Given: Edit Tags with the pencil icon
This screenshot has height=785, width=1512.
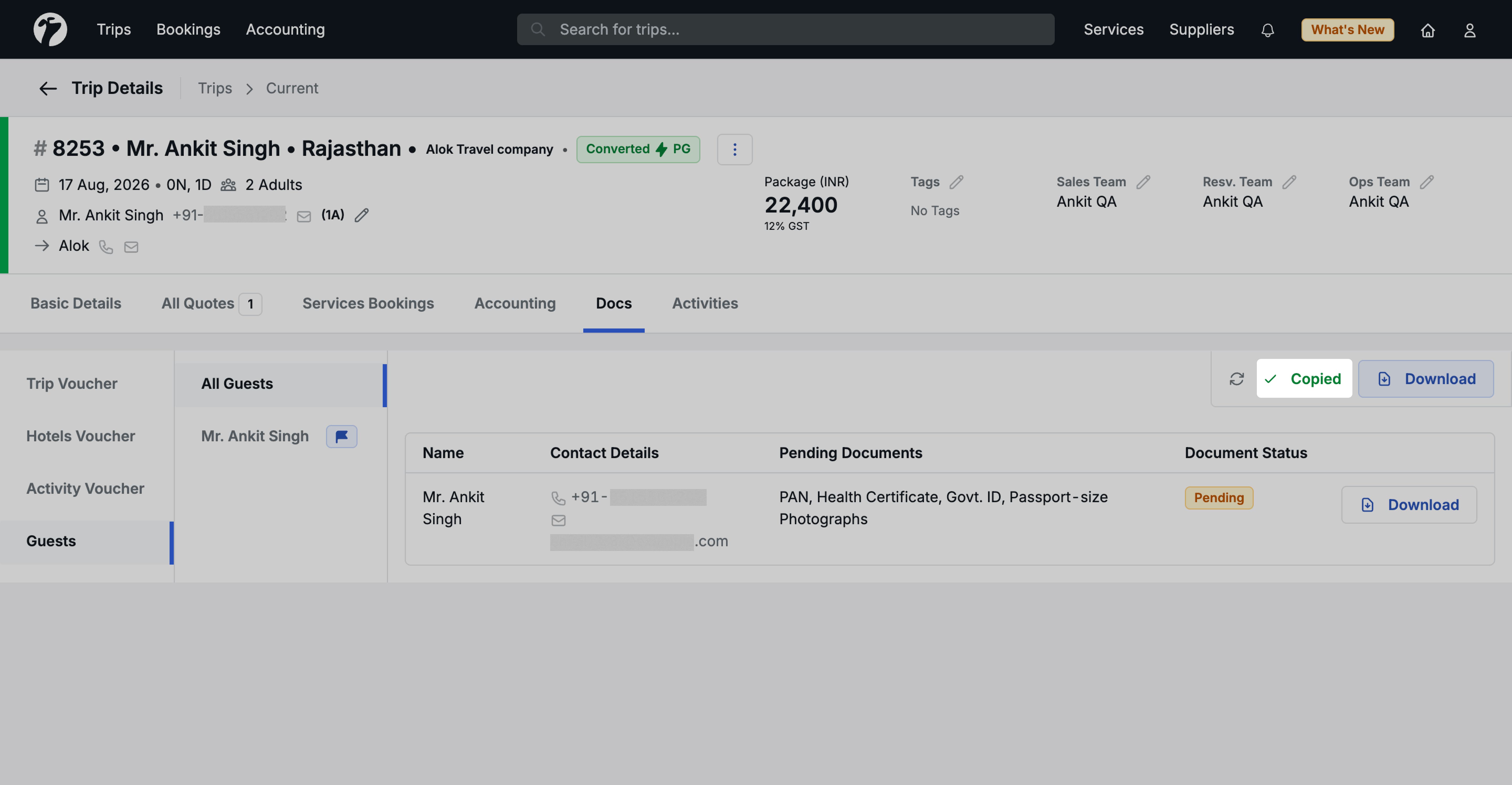Looking at the screenshot, I should pos(956,182).
